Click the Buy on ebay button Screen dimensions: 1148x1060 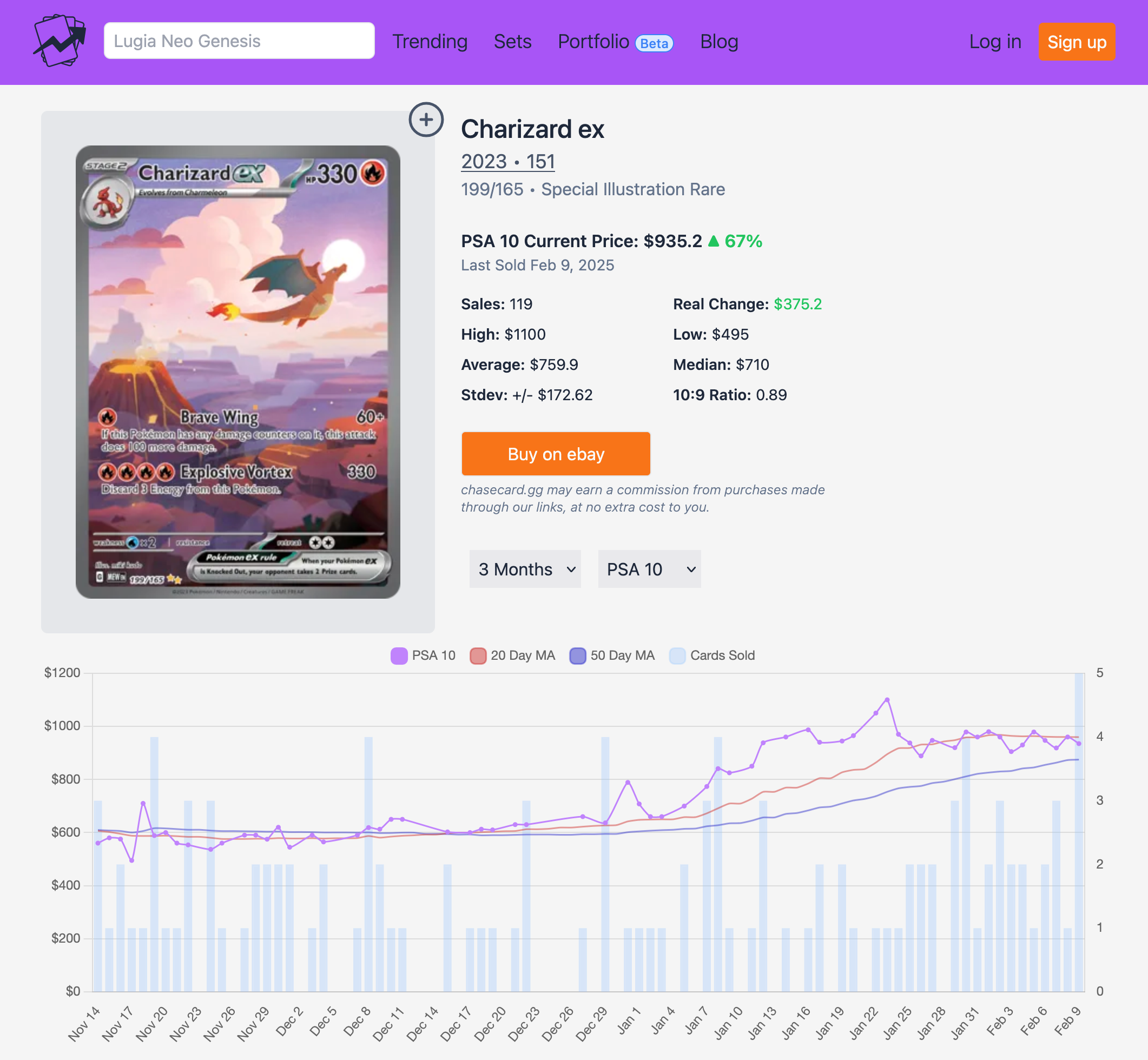pyautogui.click(x=556, y=454)
